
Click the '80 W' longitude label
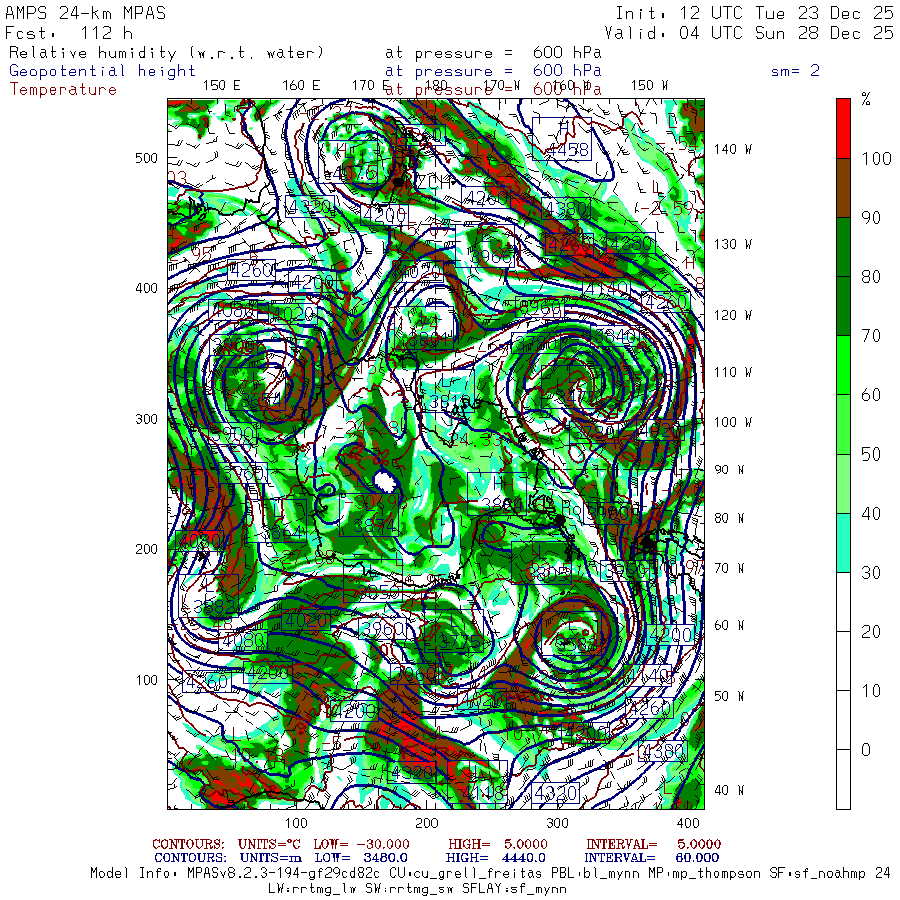(x=729, y=518)
